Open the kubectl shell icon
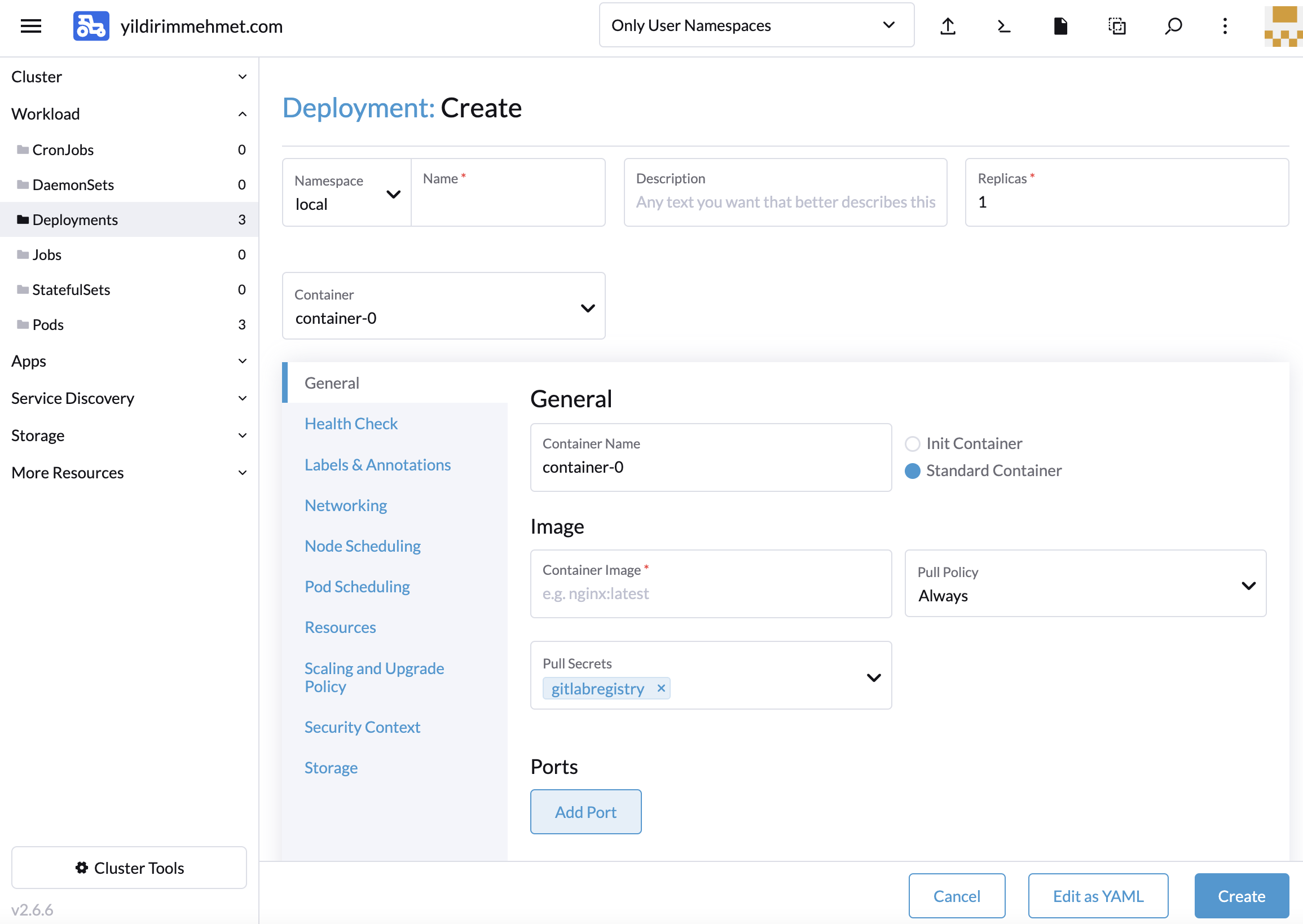The image size is (1303, 924). click(1003, 25)
